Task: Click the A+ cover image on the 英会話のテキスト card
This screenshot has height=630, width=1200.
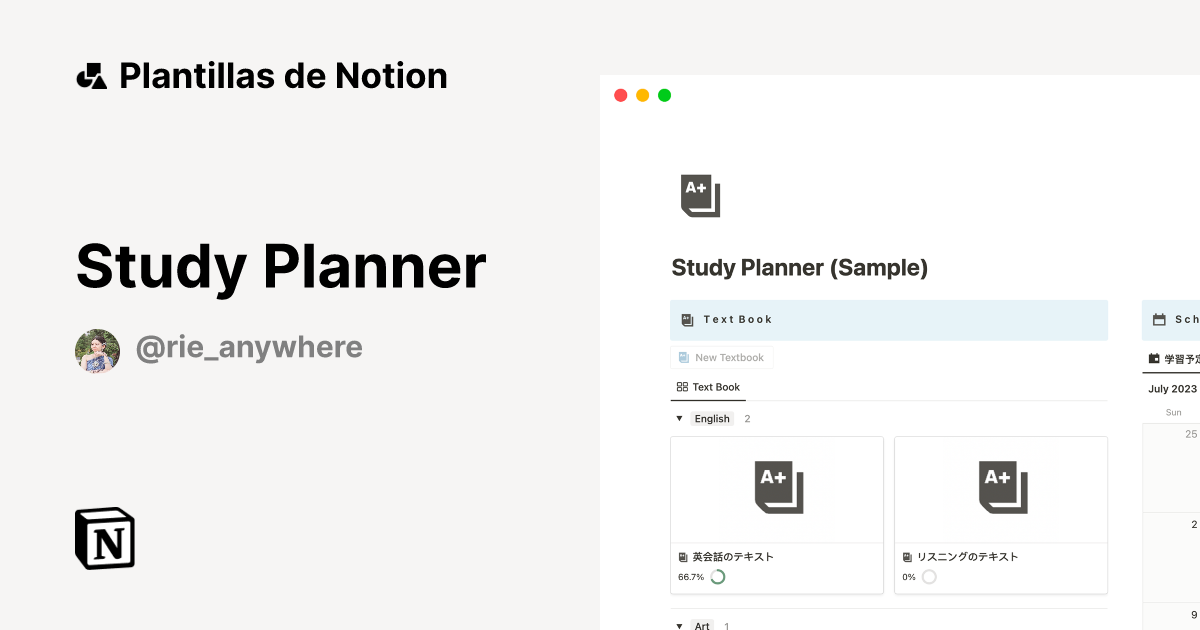Action: pos(777,489)
